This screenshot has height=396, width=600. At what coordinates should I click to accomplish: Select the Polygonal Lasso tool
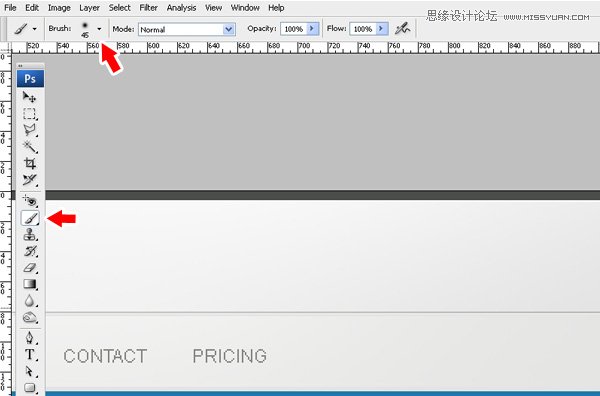pyautogui.click(x=29, y=130)
